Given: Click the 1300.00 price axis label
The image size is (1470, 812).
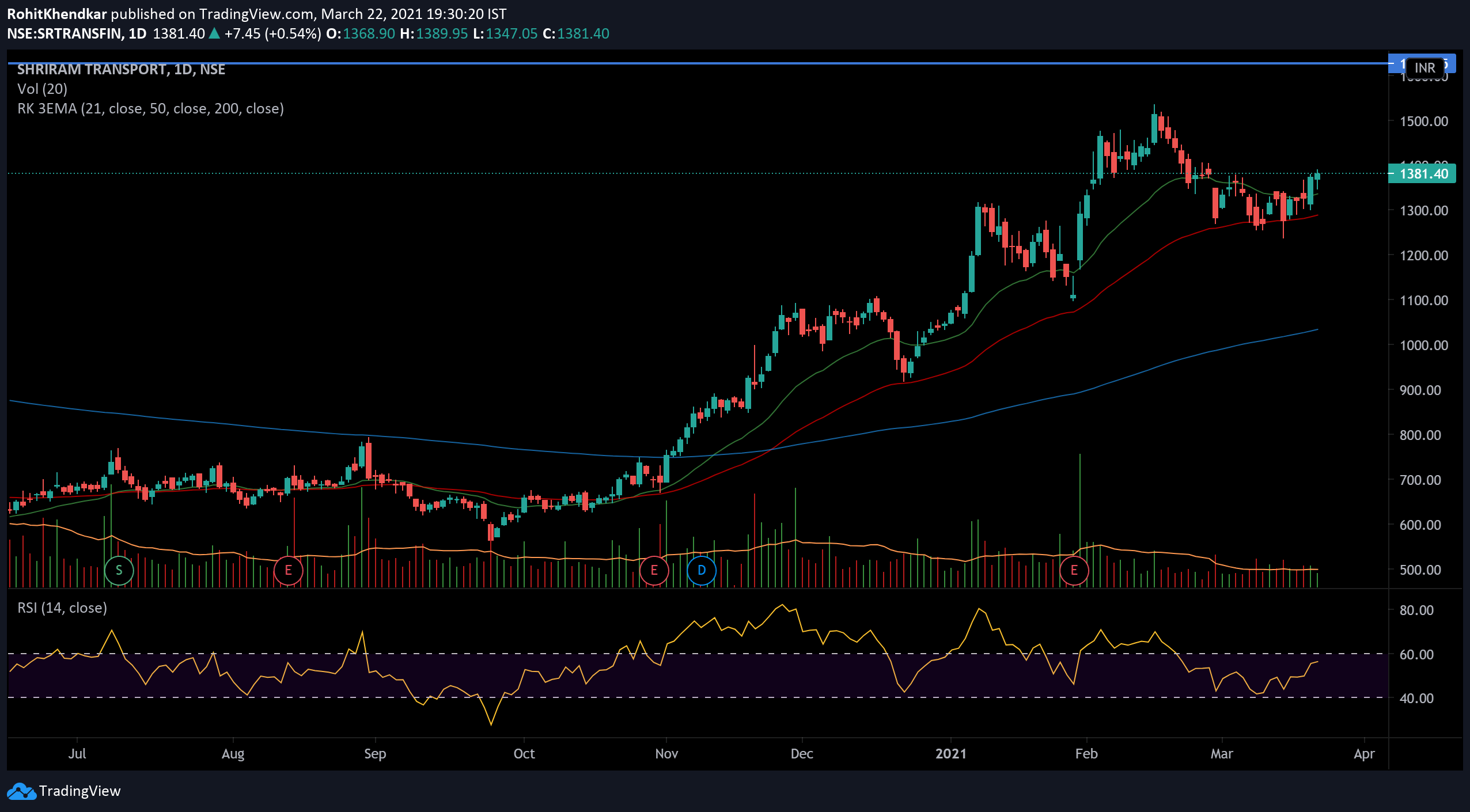Looking at the screenshot, I should [x=1424, y=210].
